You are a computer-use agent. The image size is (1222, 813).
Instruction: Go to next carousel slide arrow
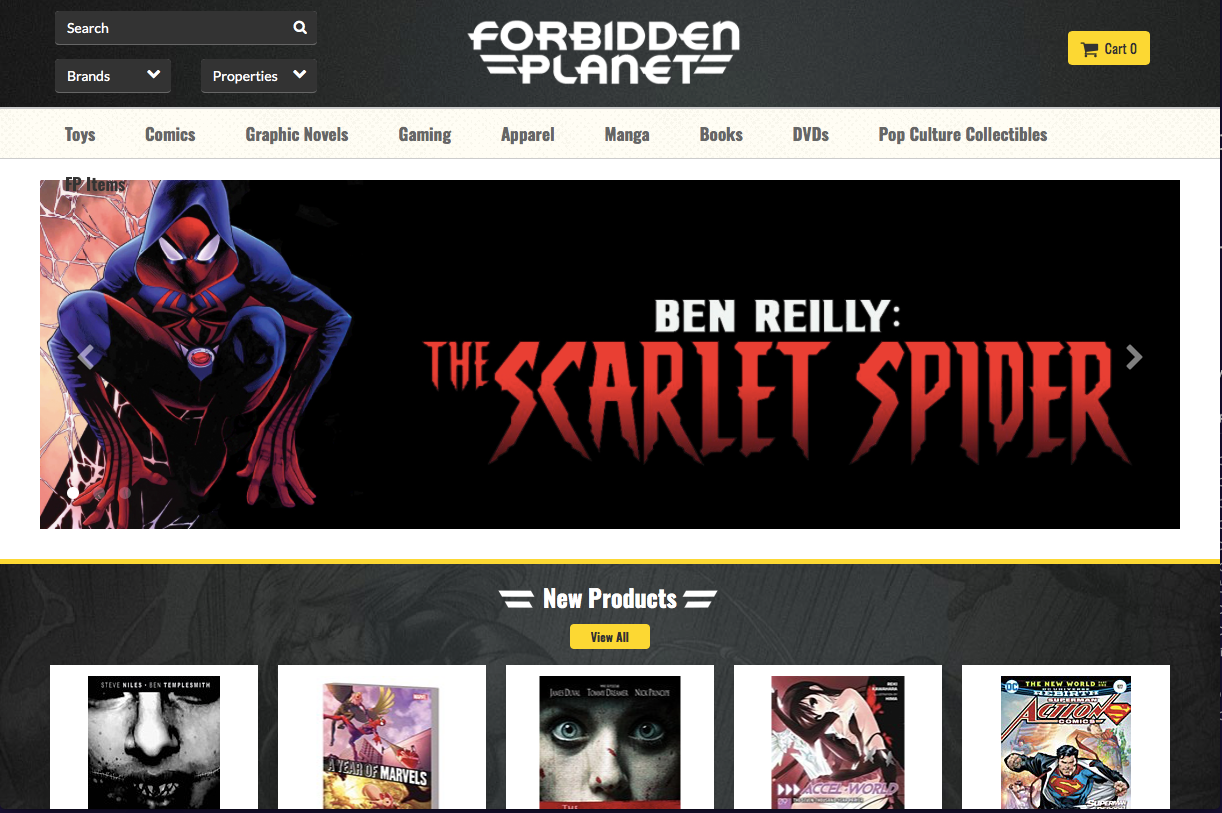(1134, 357)
